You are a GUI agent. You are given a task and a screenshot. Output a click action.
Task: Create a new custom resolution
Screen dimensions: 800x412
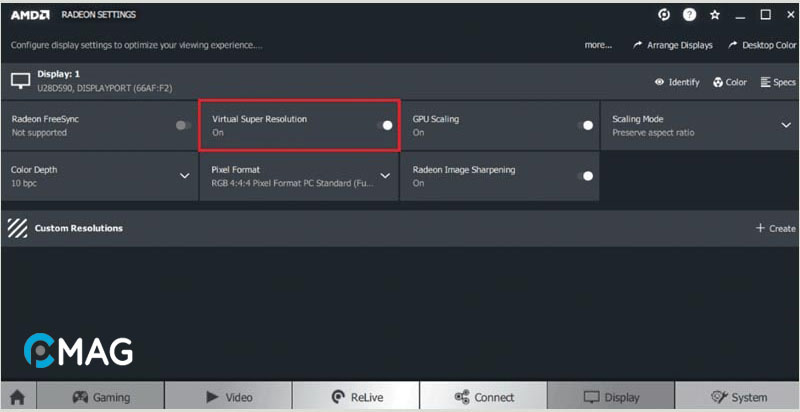click(775, 228)
